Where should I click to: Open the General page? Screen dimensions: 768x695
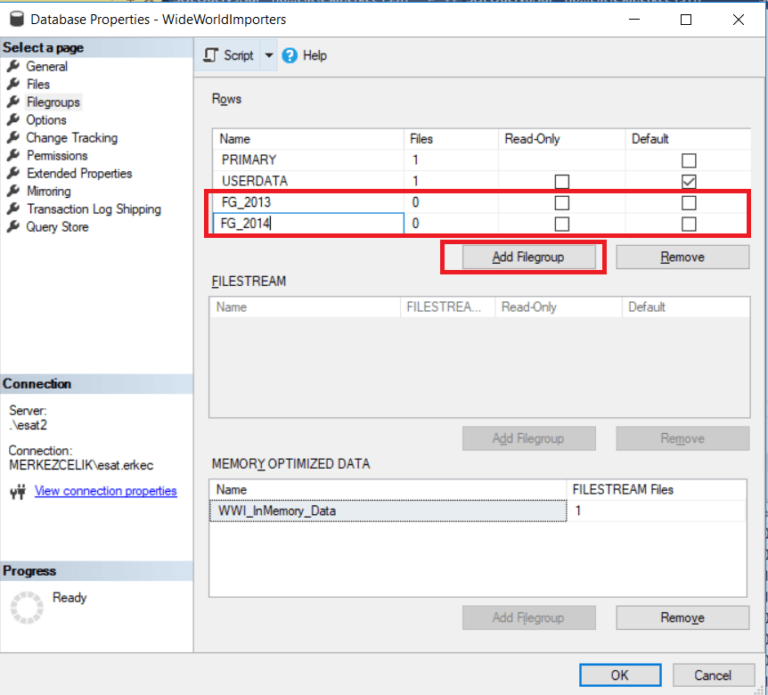tap(47, 66)
